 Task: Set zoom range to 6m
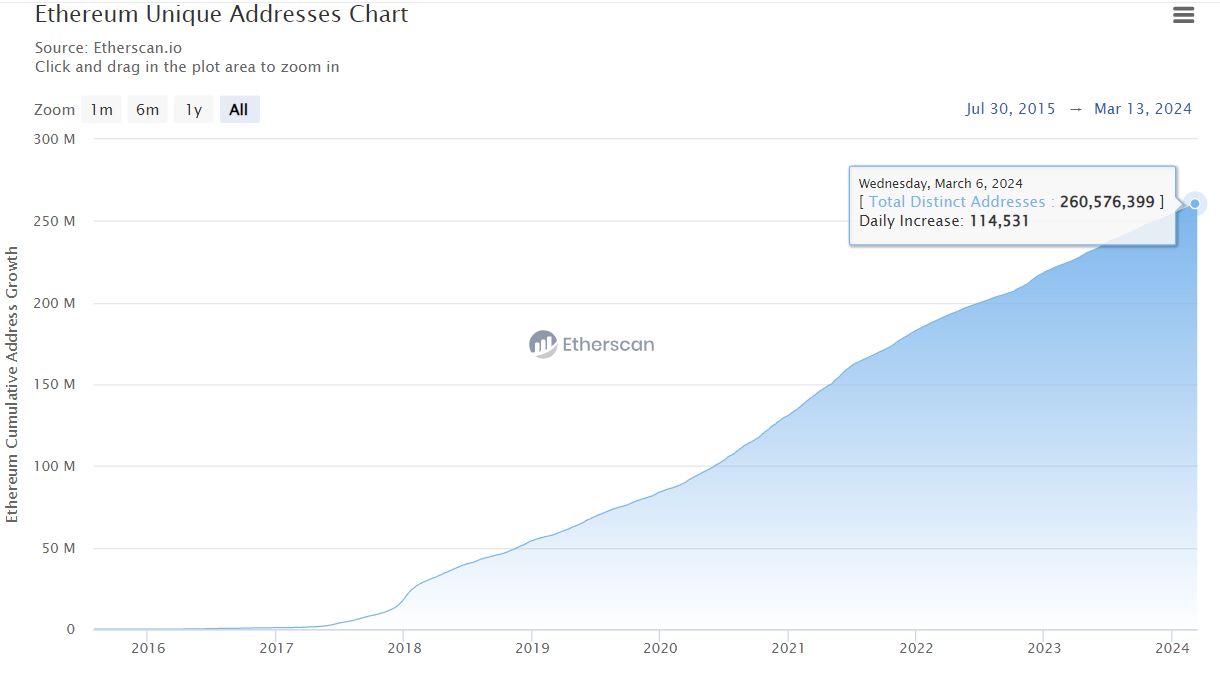tap(147, 109)
